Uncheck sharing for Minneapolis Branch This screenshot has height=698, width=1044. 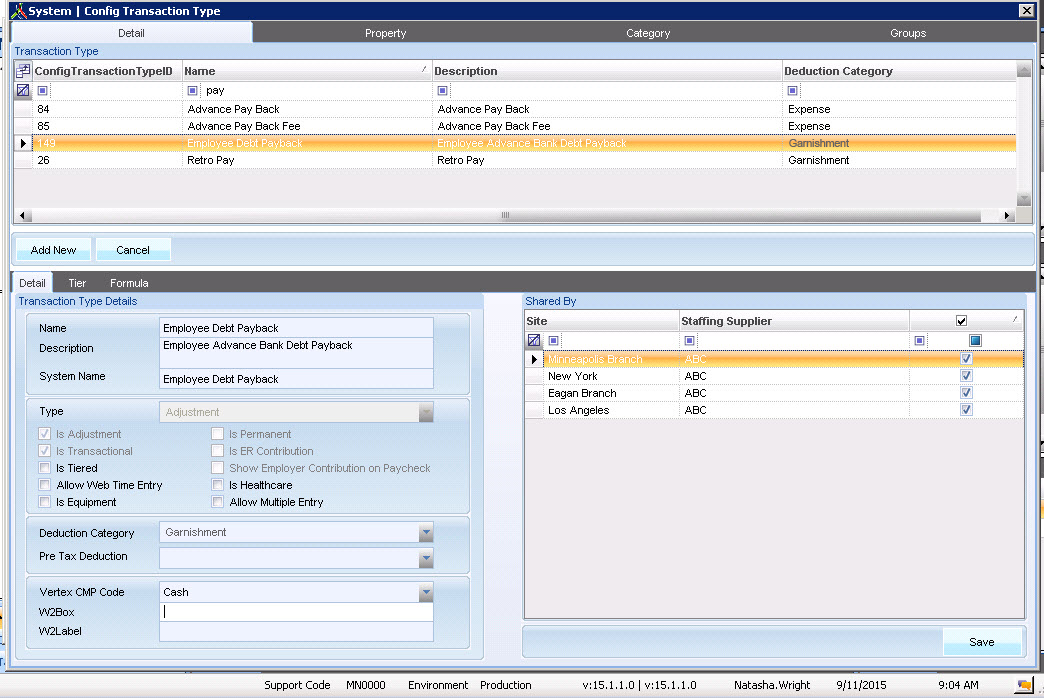click(966, 359)
